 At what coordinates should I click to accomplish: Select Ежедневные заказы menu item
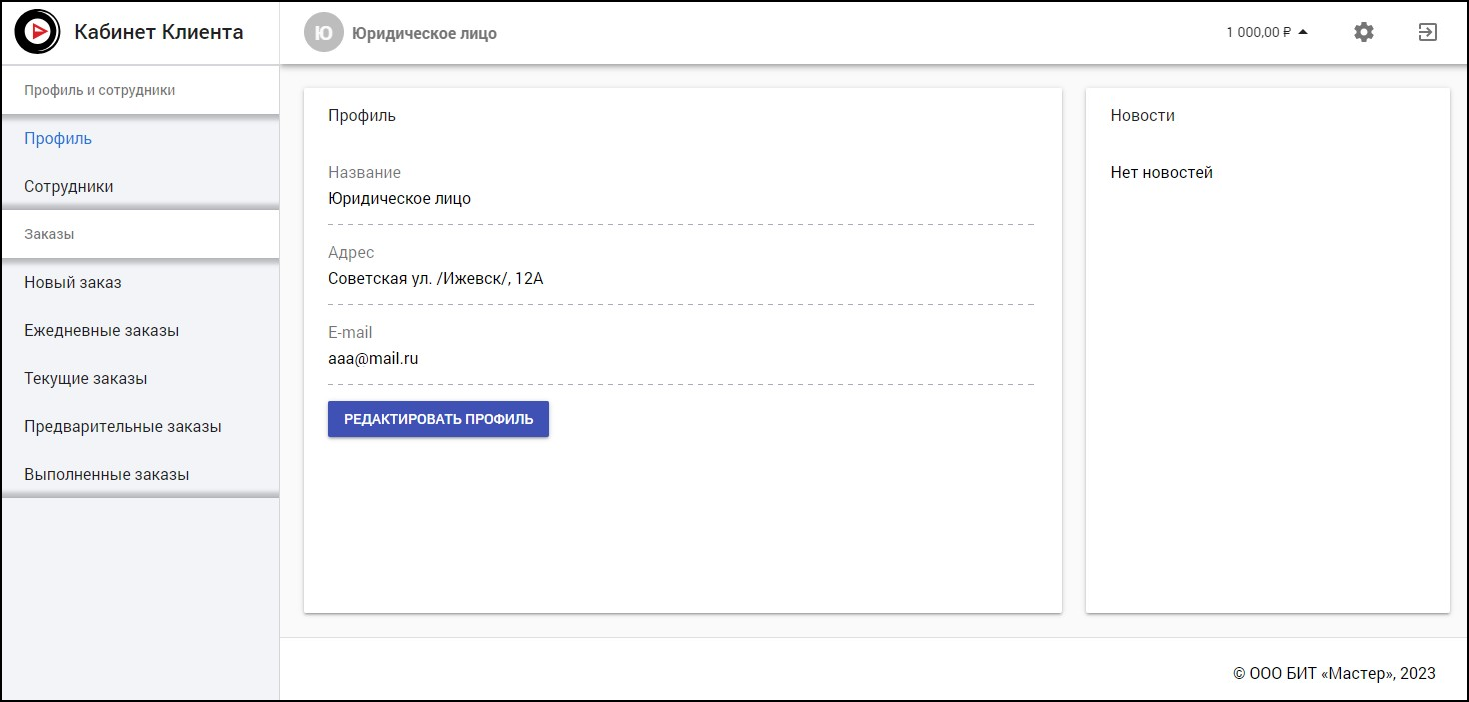pyautogui.click(x=101, y=330)
